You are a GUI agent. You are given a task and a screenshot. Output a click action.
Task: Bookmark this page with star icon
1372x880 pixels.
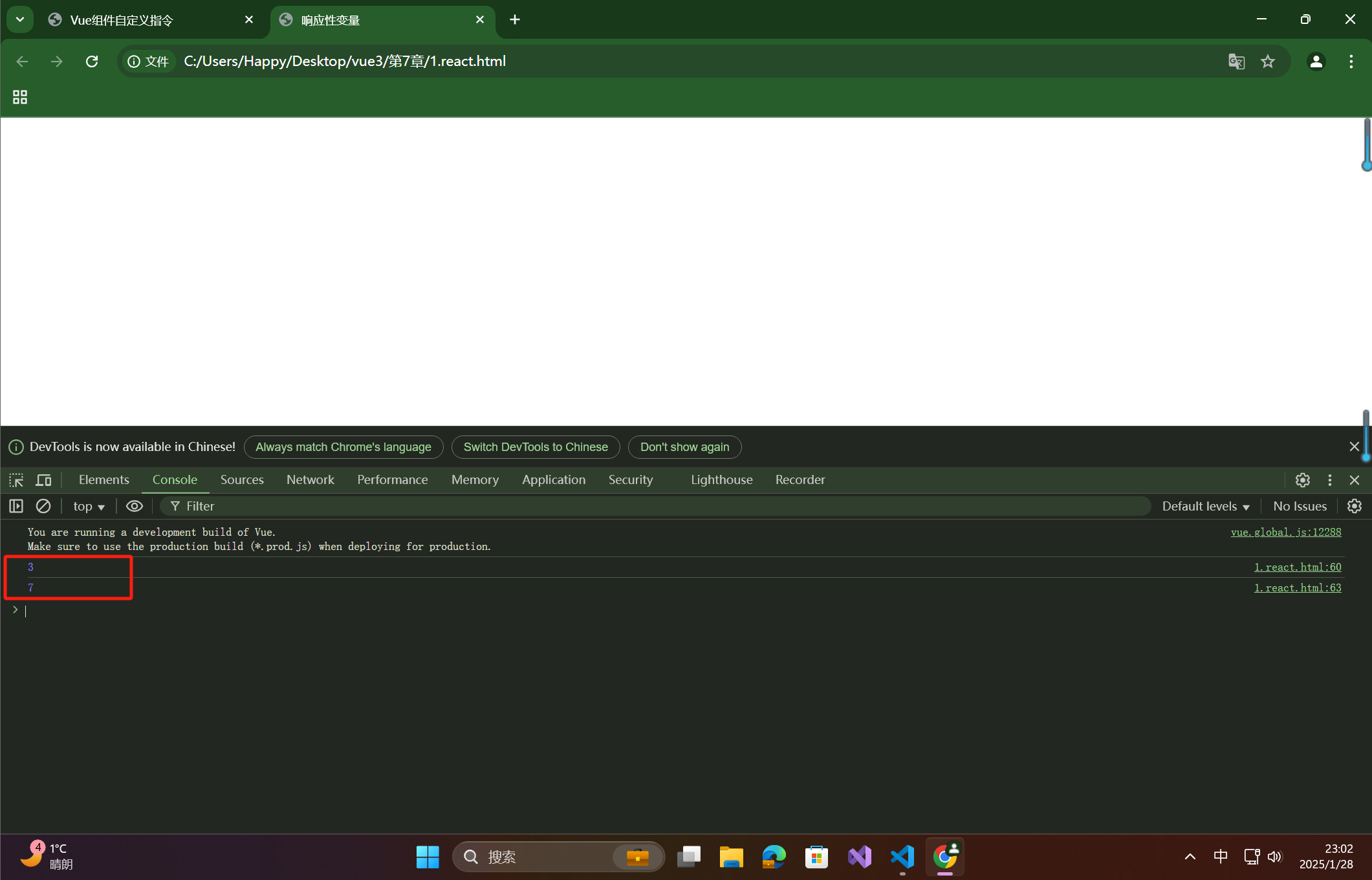(1268, 61)
